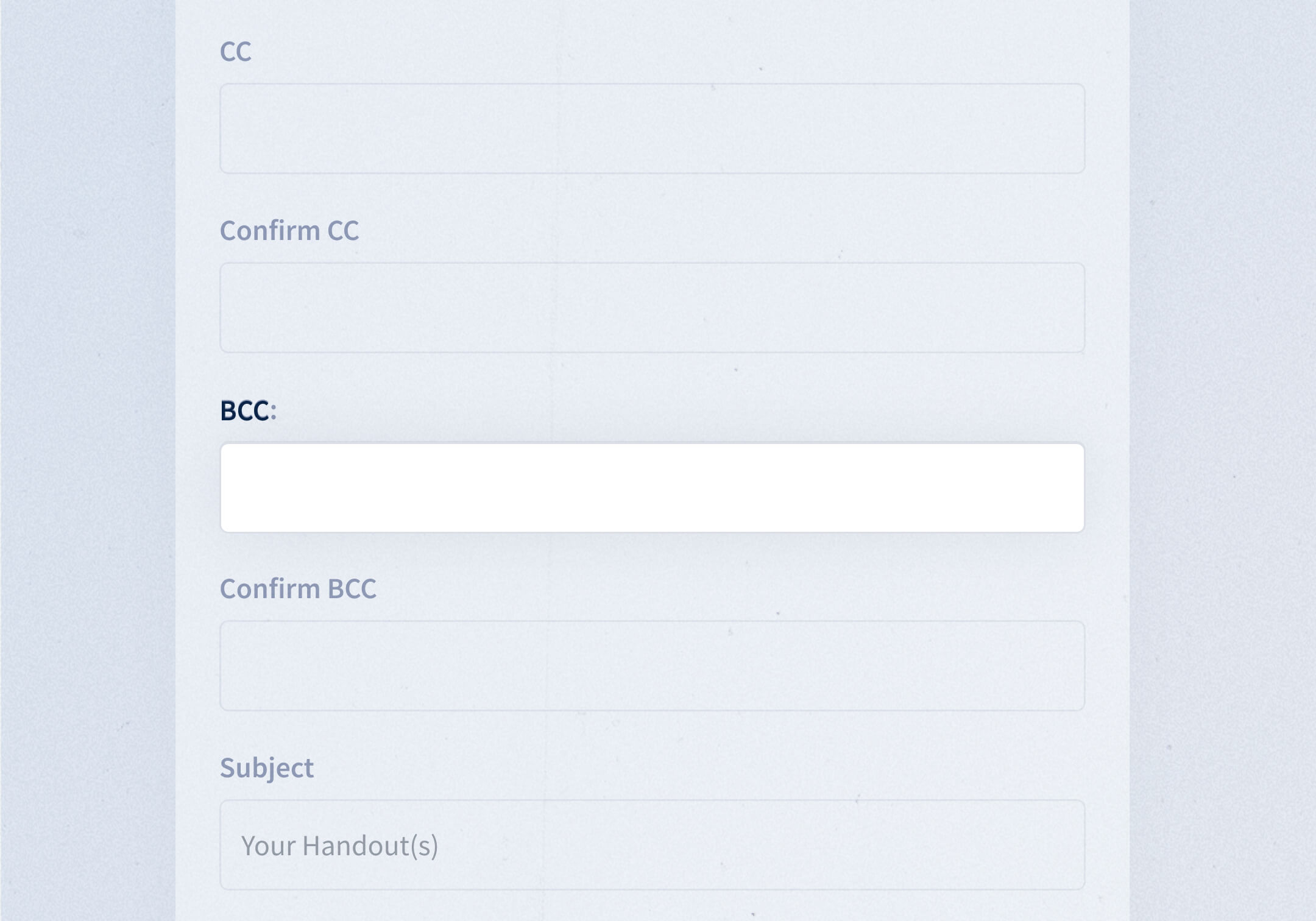Click the right end of the Subject field
1316x921 pixels.
click(1060, 845)
